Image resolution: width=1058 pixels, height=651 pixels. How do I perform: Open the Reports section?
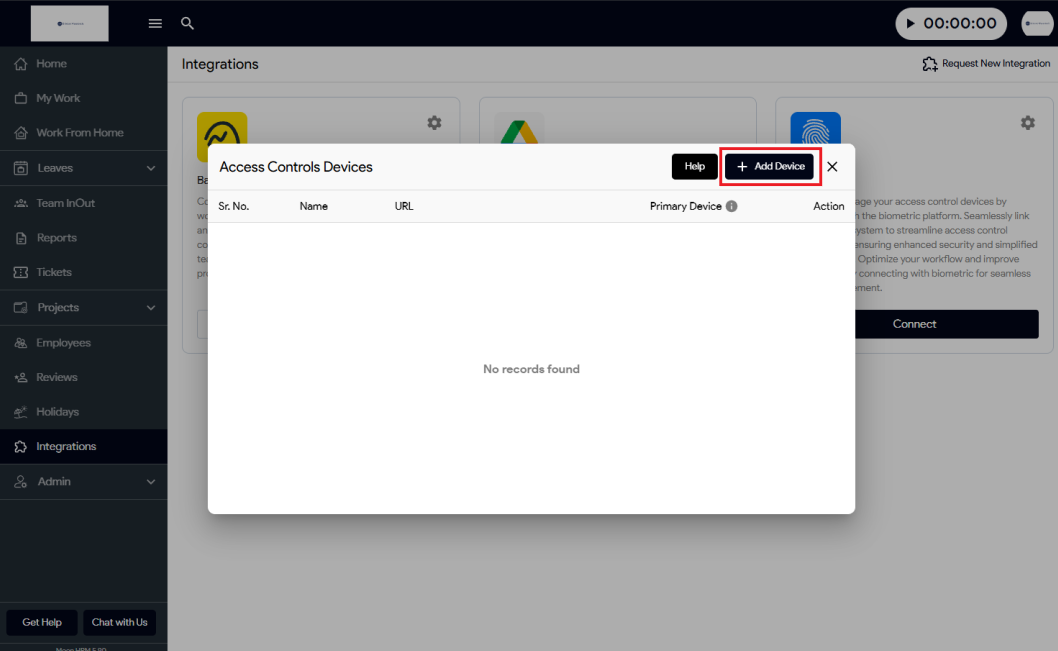click(56, 238)
